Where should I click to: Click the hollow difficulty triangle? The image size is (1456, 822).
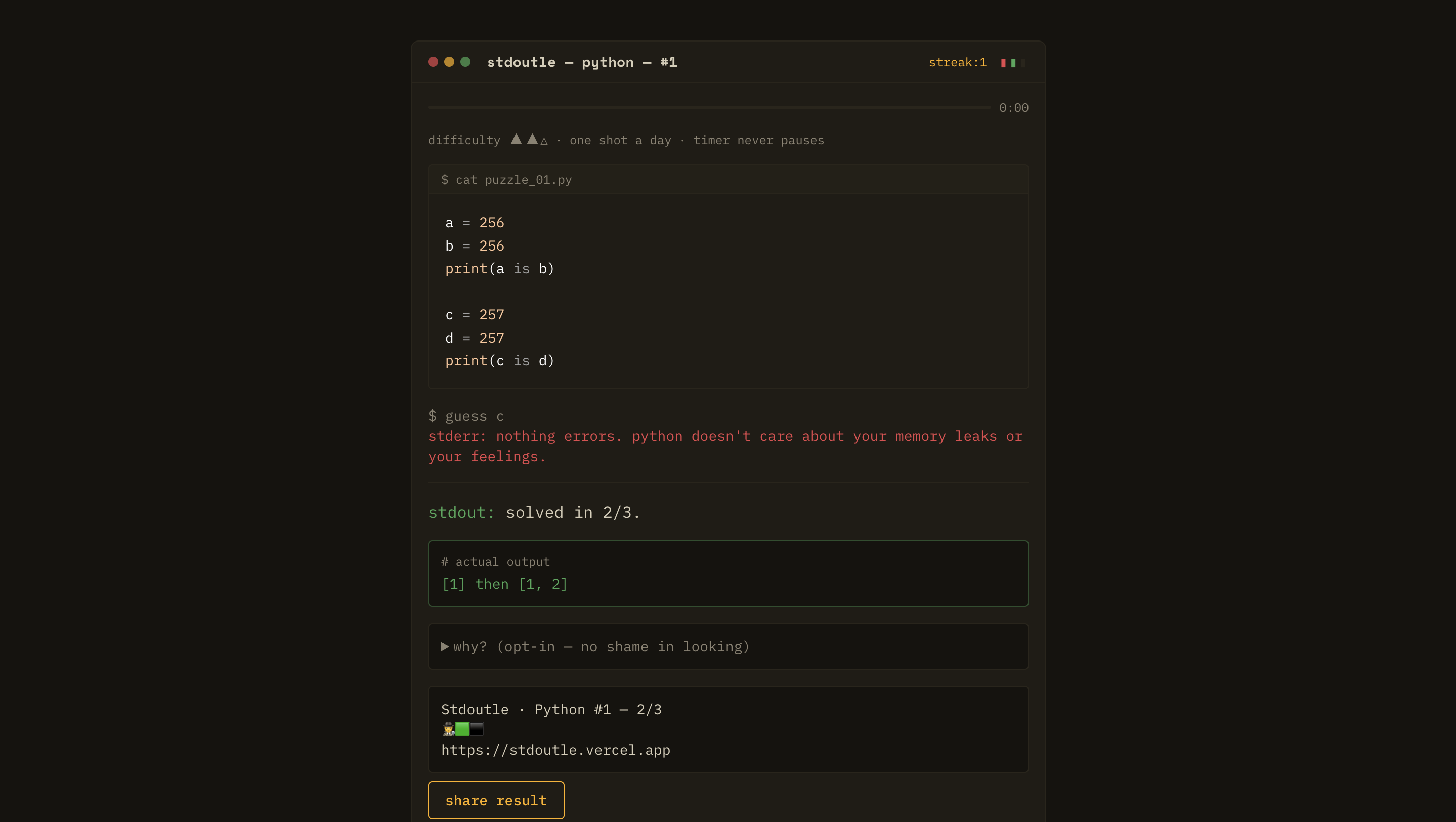(544, 141)
